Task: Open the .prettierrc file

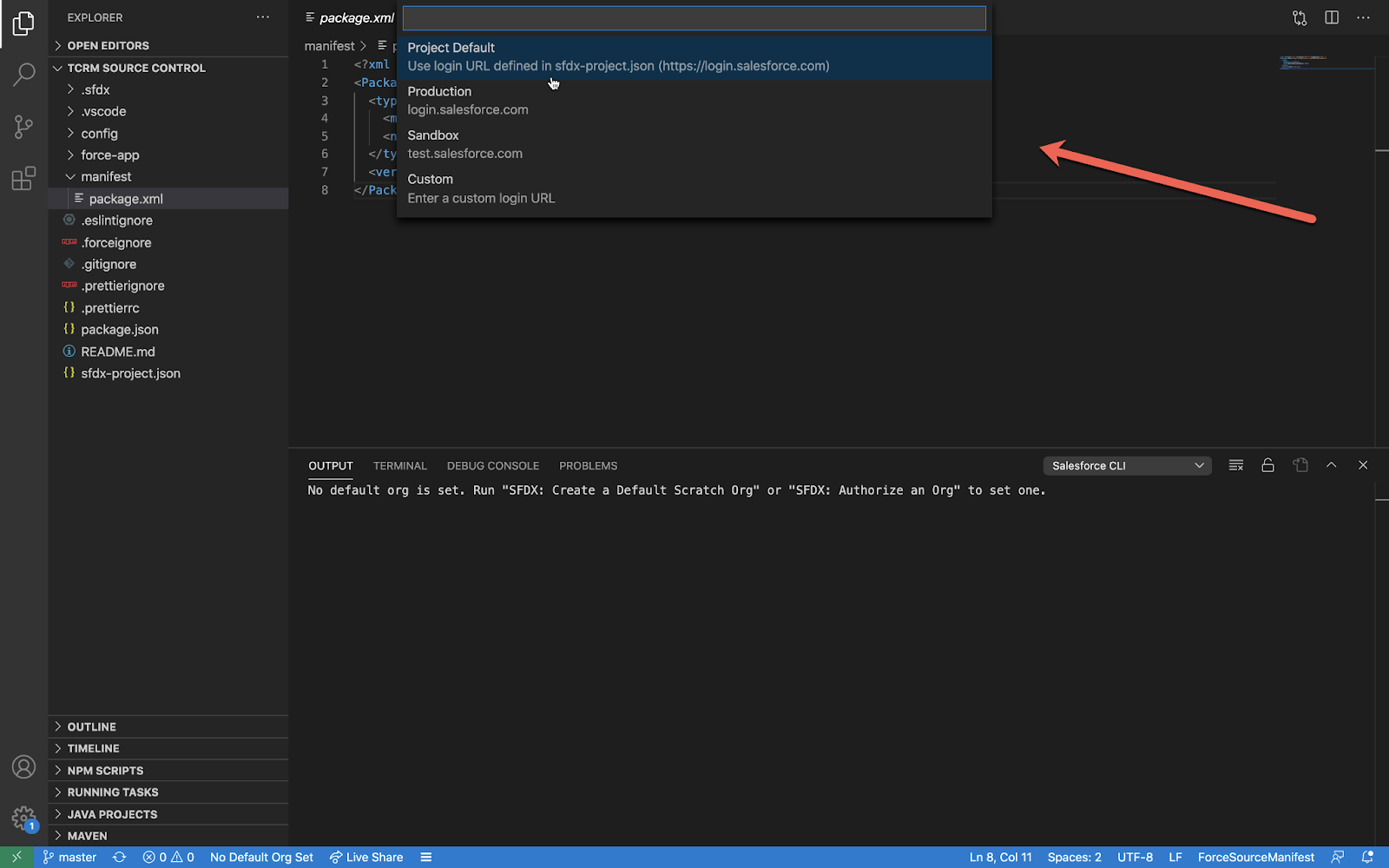Action: [168, 308]
